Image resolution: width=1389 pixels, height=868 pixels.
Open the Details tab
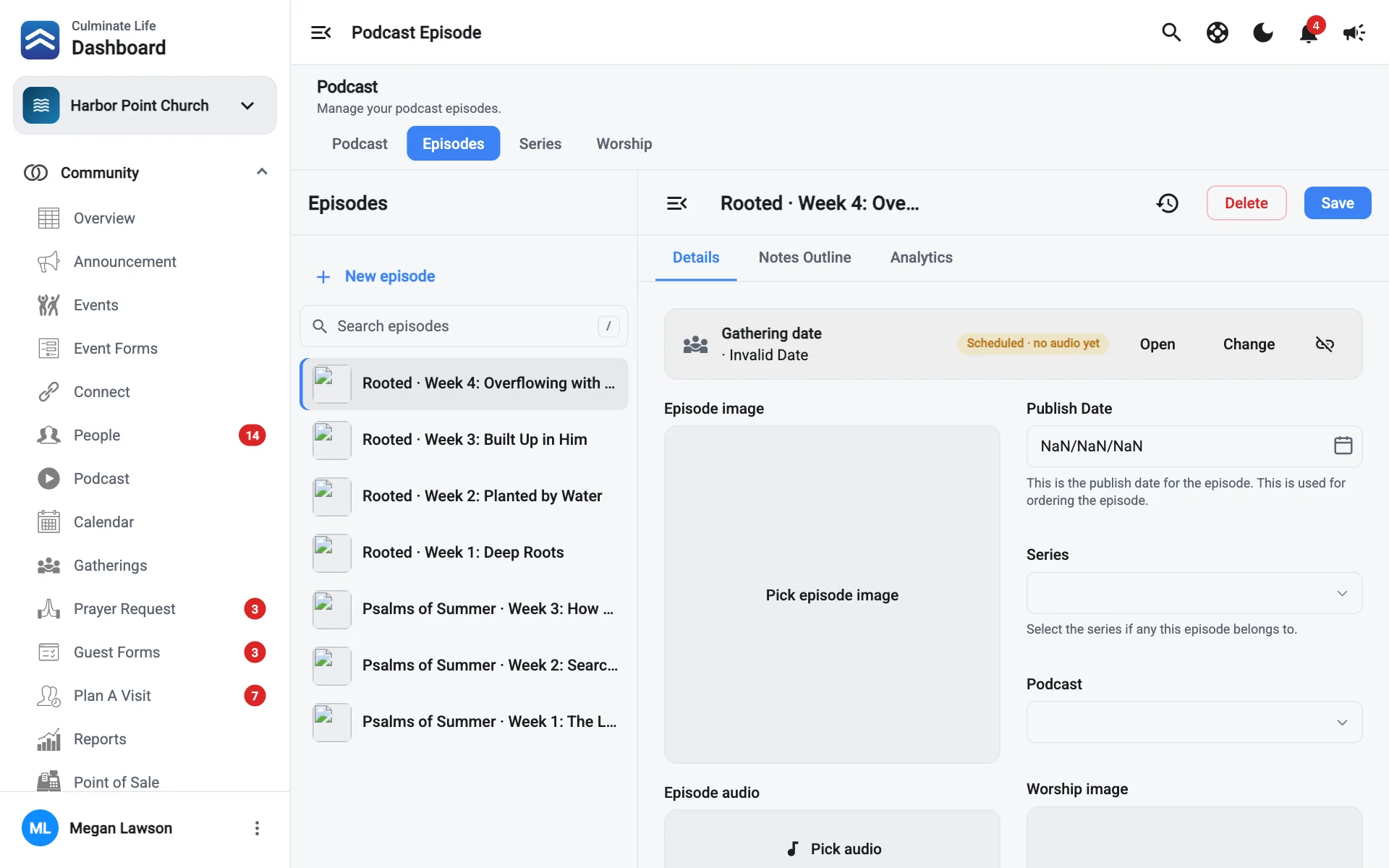(x=696, y=258)
